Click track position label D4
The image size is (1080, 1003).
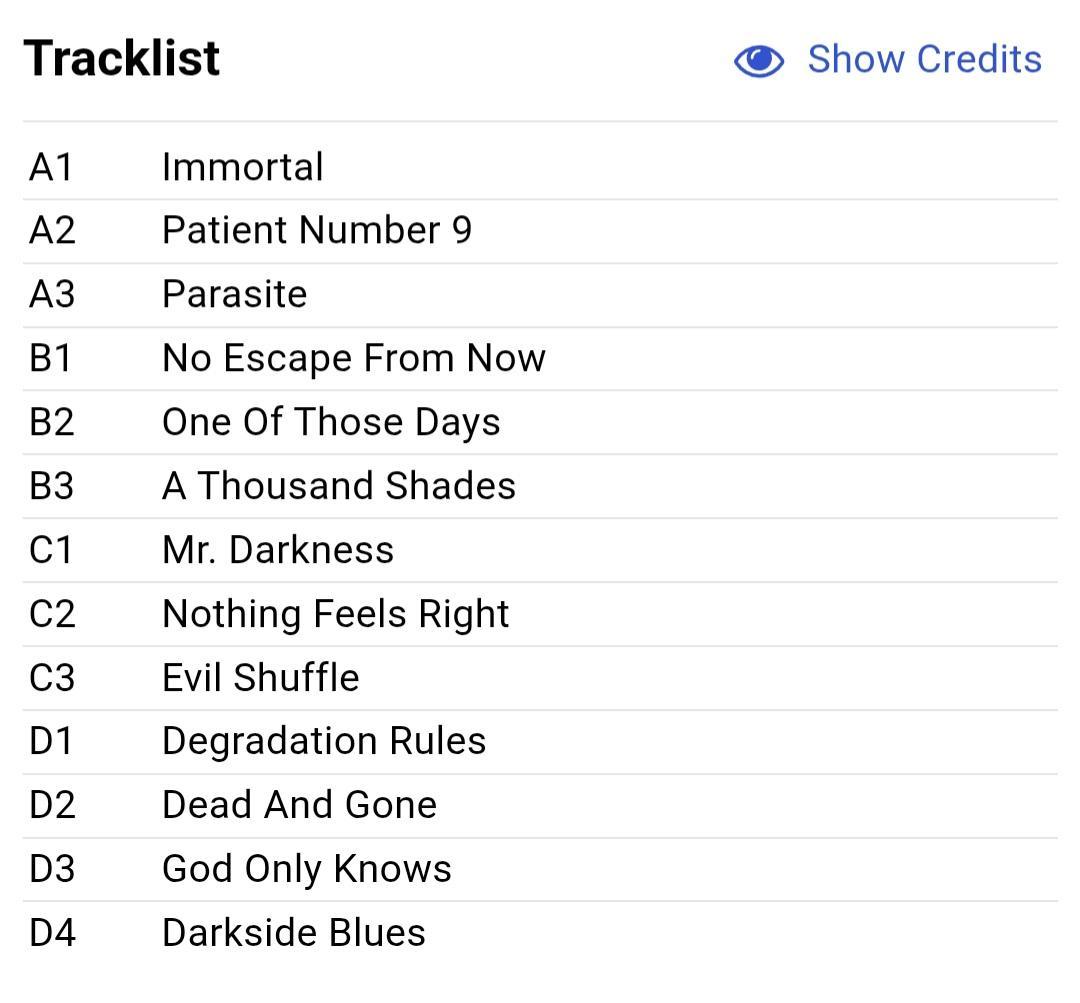[x=52, y=933]
